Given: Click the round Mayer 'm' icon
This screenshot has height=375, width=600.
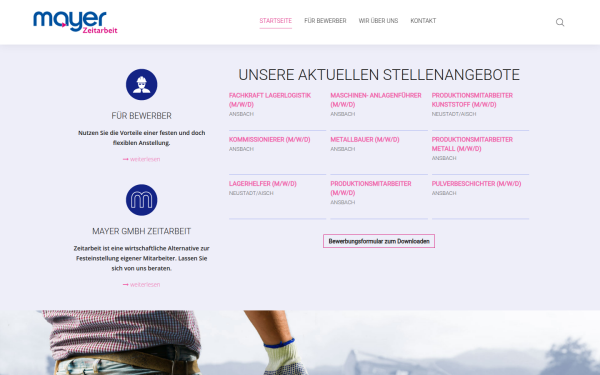Looking at the screenshot, I should point(142,200).
